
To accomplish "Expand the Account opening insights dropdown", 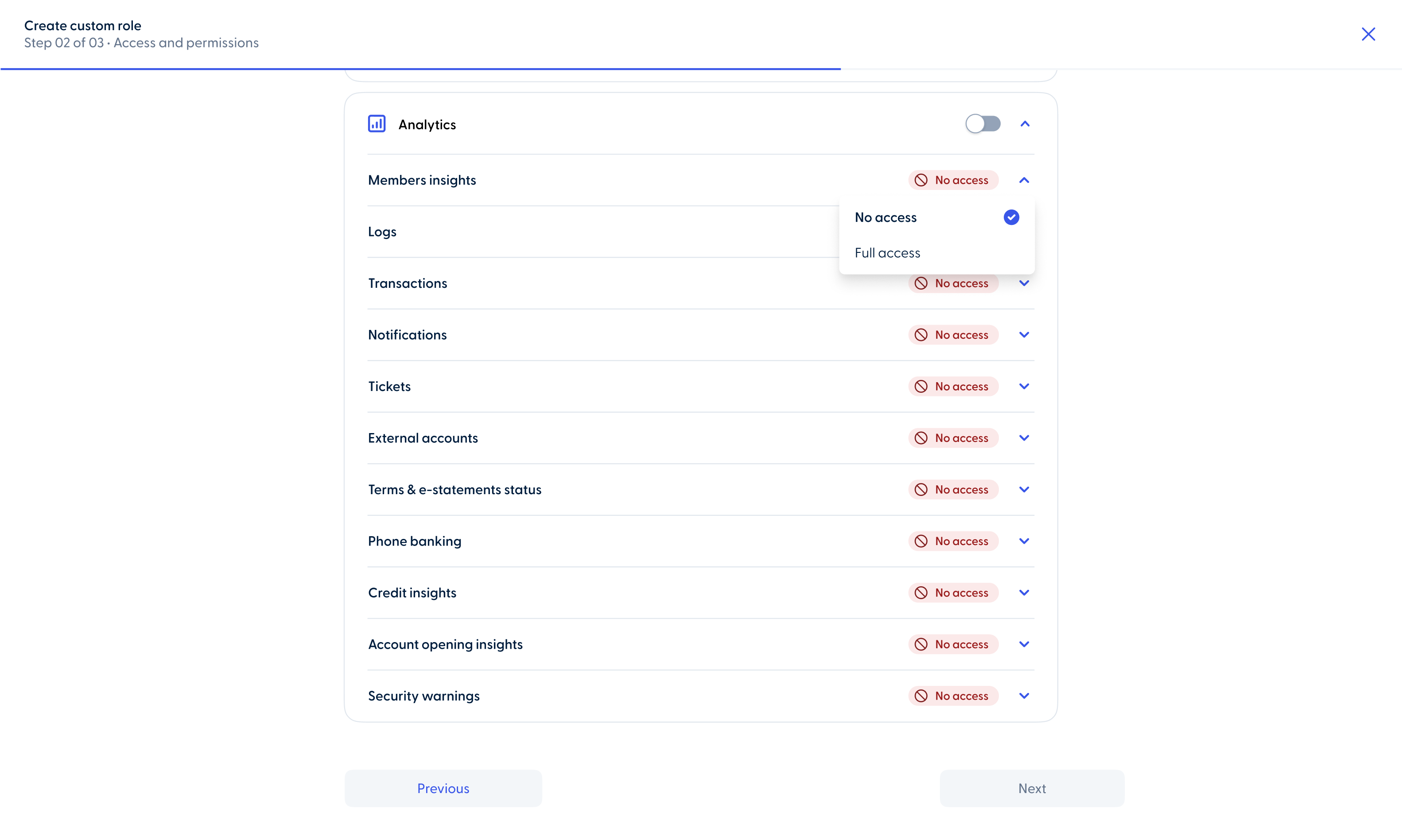I will (x=1024, y=643).
